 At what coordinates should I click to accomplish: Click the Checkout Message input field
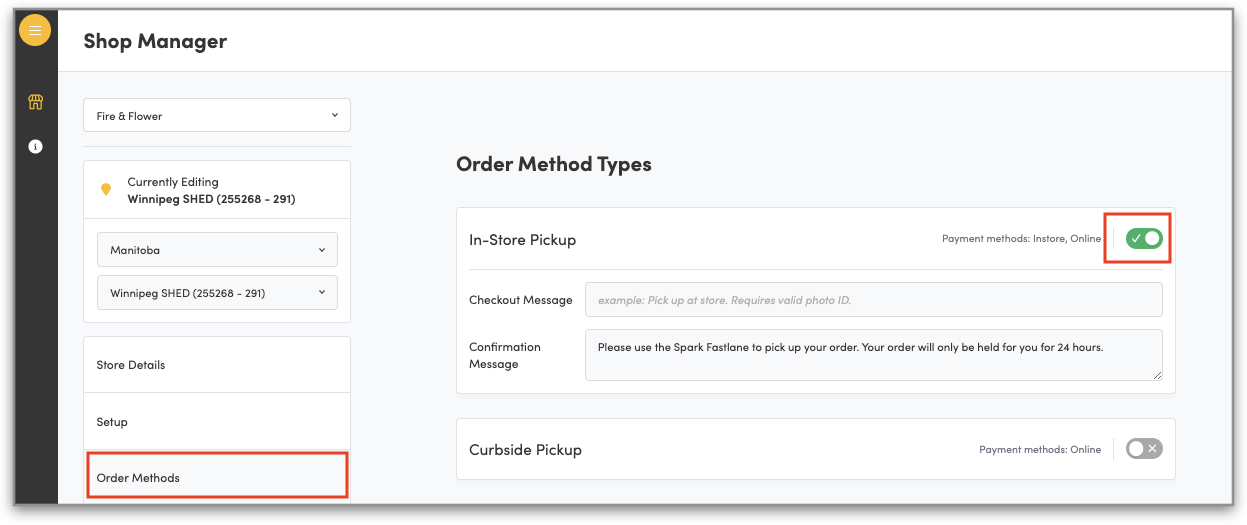(873, 299)
